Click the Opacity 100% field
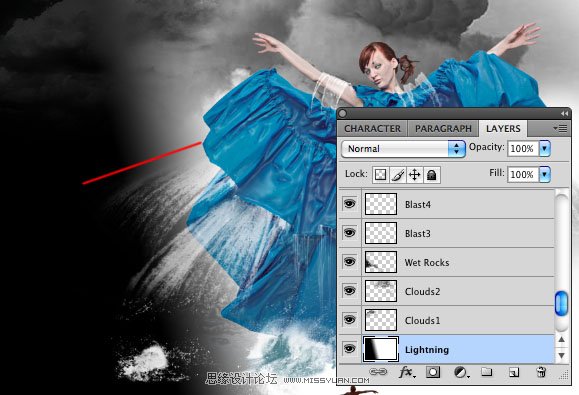This screenshot has height=395, width=579. pyautogui.click(x=523, y=149)
